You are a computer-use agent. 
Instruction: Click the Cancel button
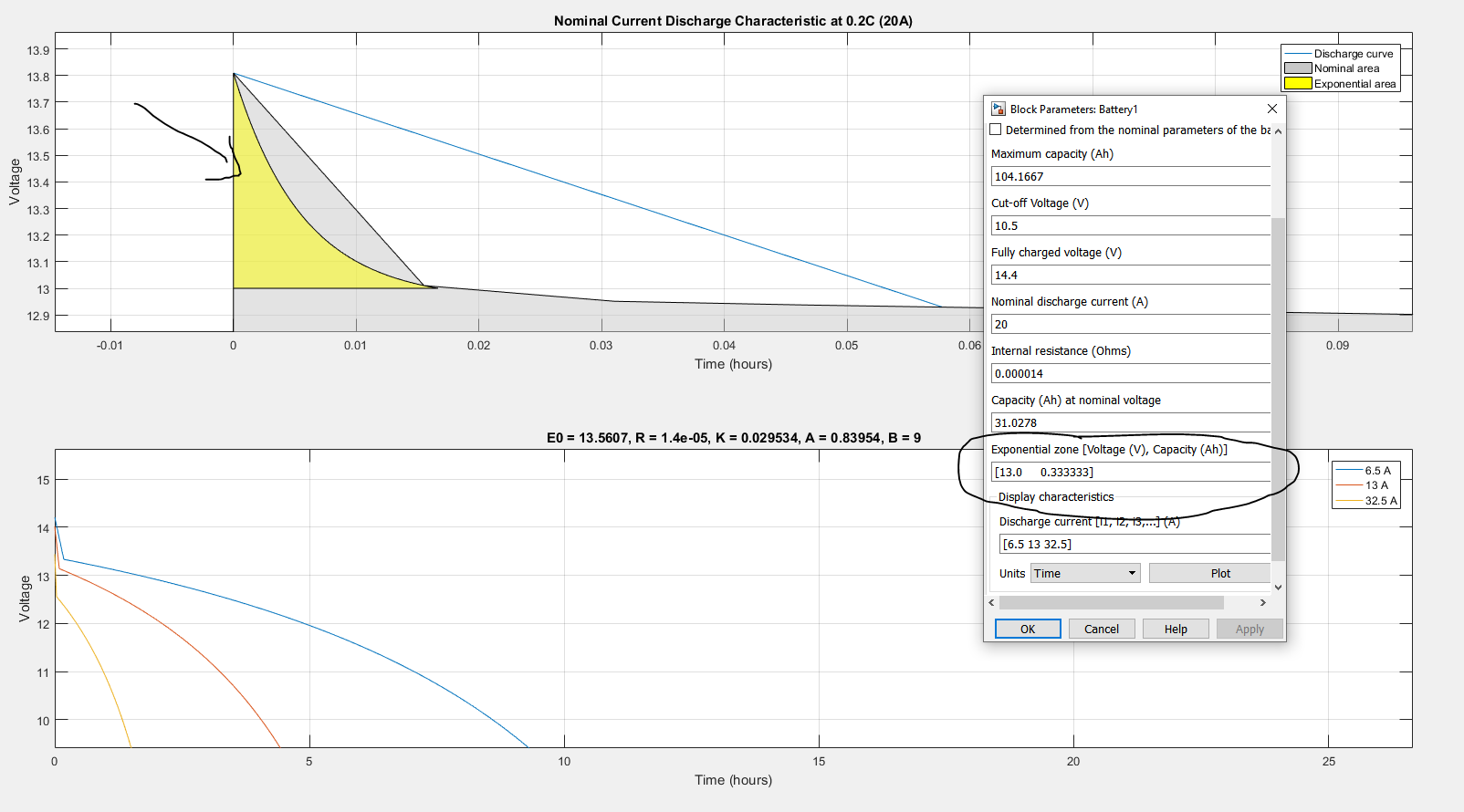[x=1102, y=629]
